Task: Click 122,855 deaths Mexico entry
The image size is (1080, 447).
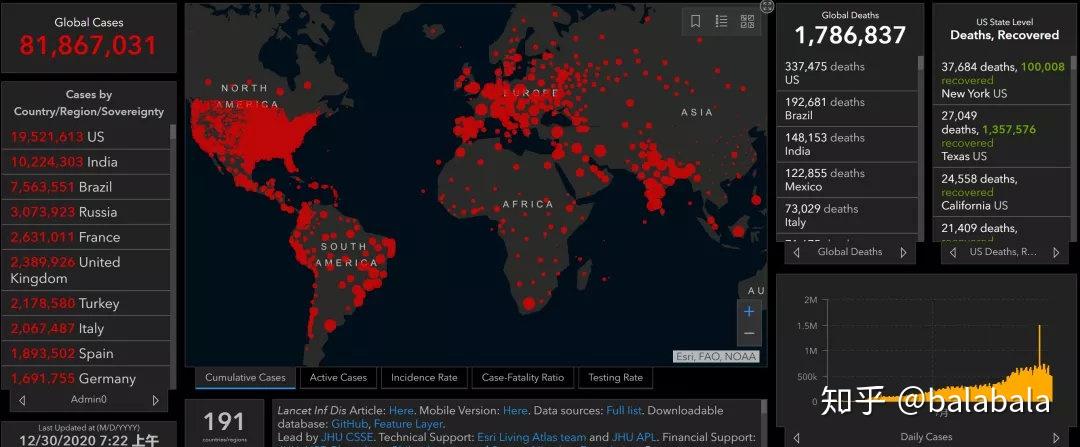Action: click(x=847, y=180)
